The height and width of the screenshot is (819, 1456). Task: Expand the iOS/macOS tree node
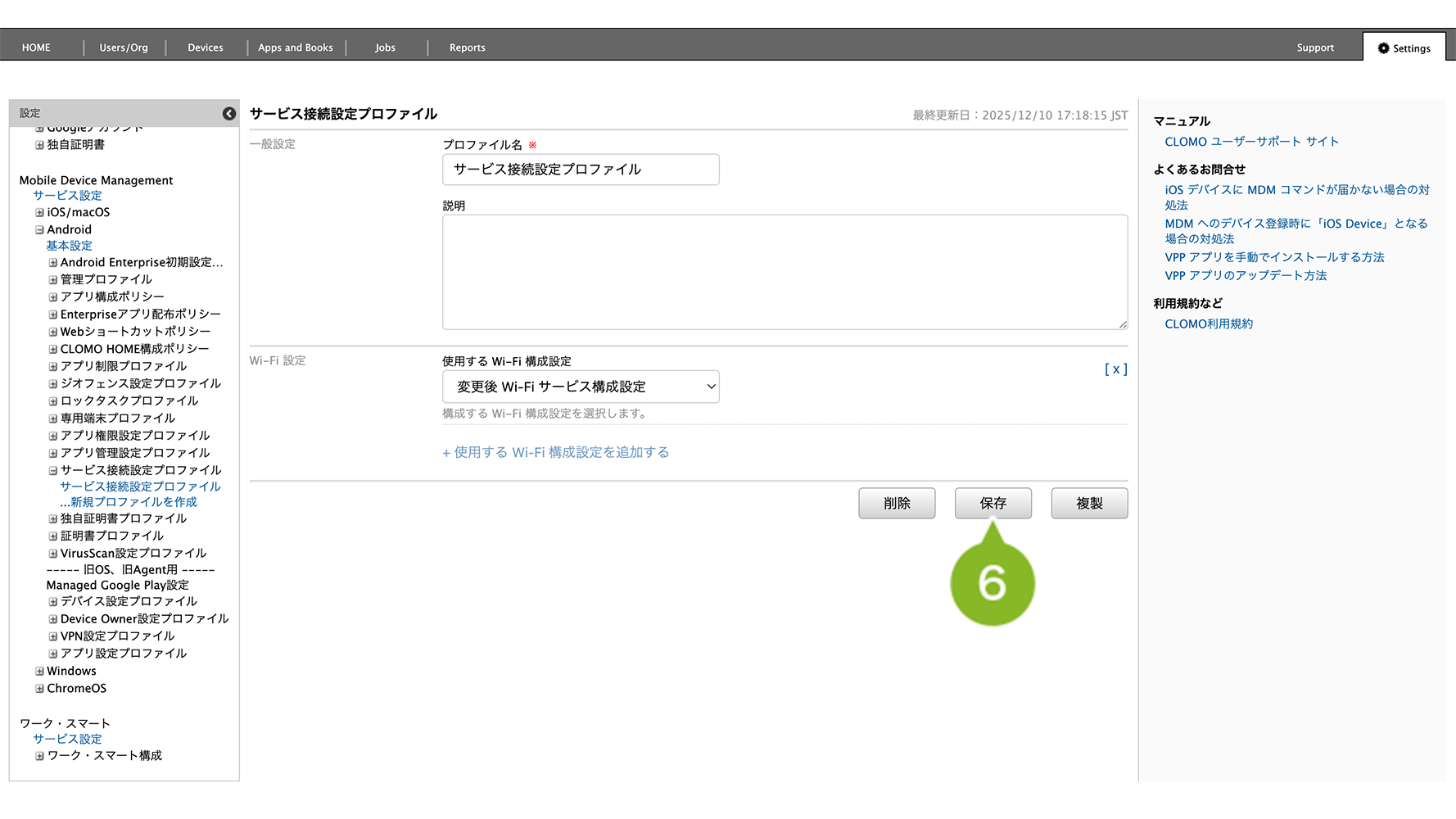pyautogui.click(x=39, y=213)
